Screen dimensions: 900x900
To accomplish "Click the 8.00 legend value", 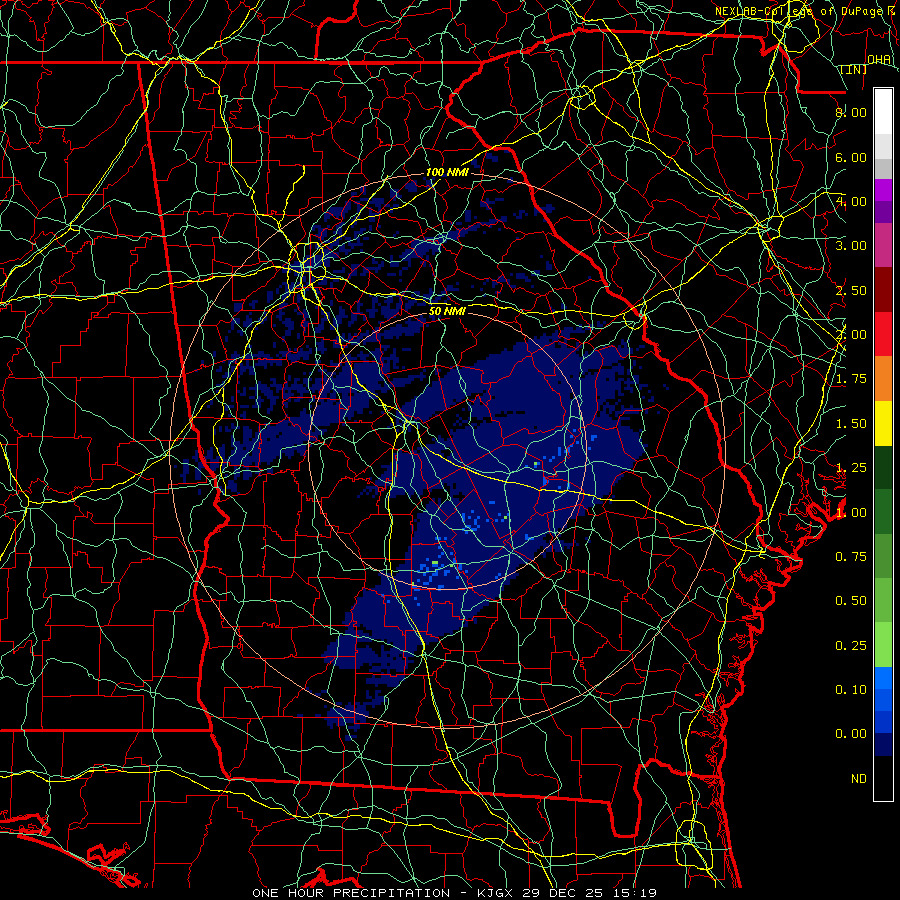I will tap(851, 112).
